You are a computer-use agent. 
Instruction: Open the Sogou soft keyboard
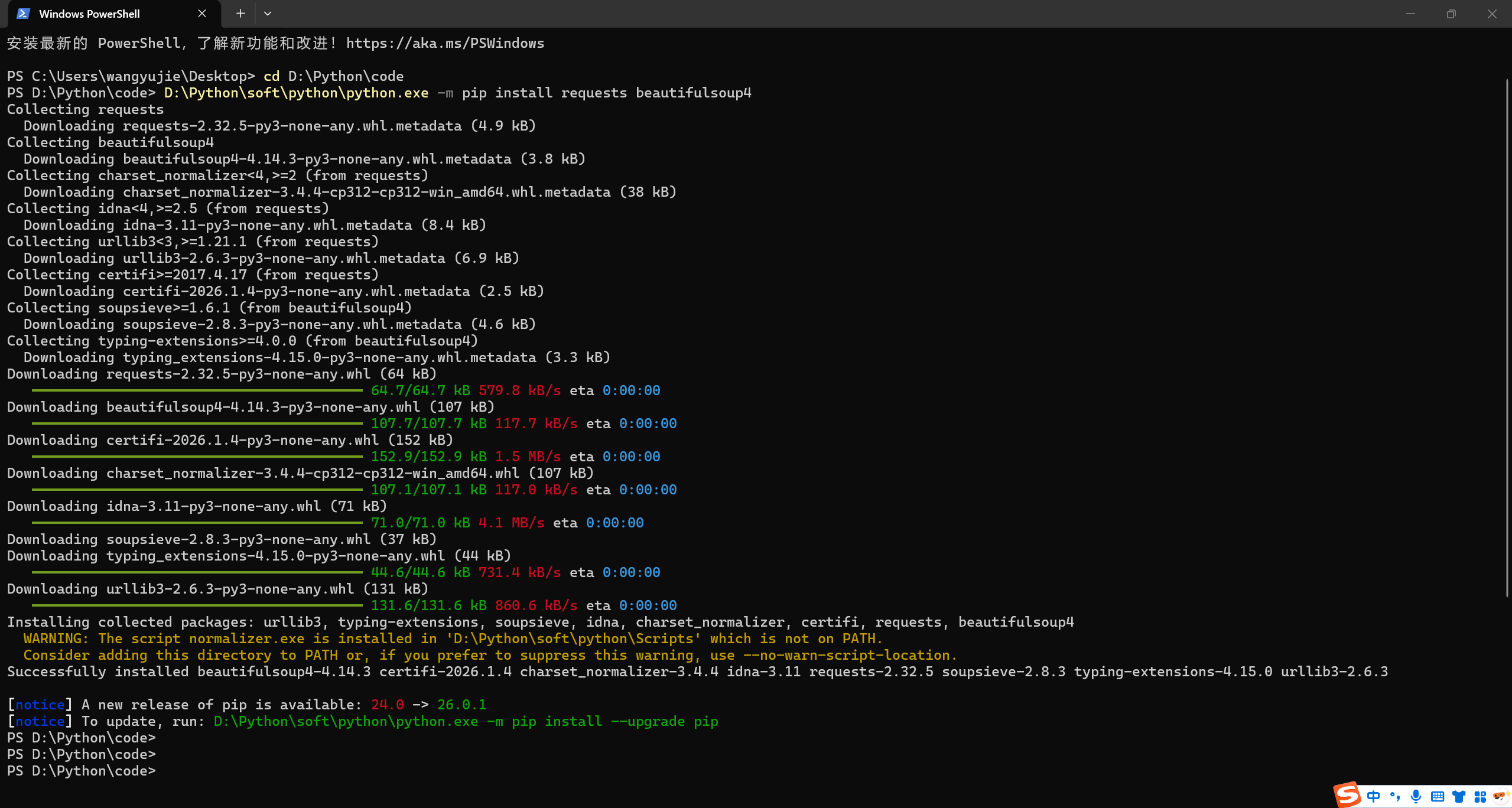(1438, 796)
